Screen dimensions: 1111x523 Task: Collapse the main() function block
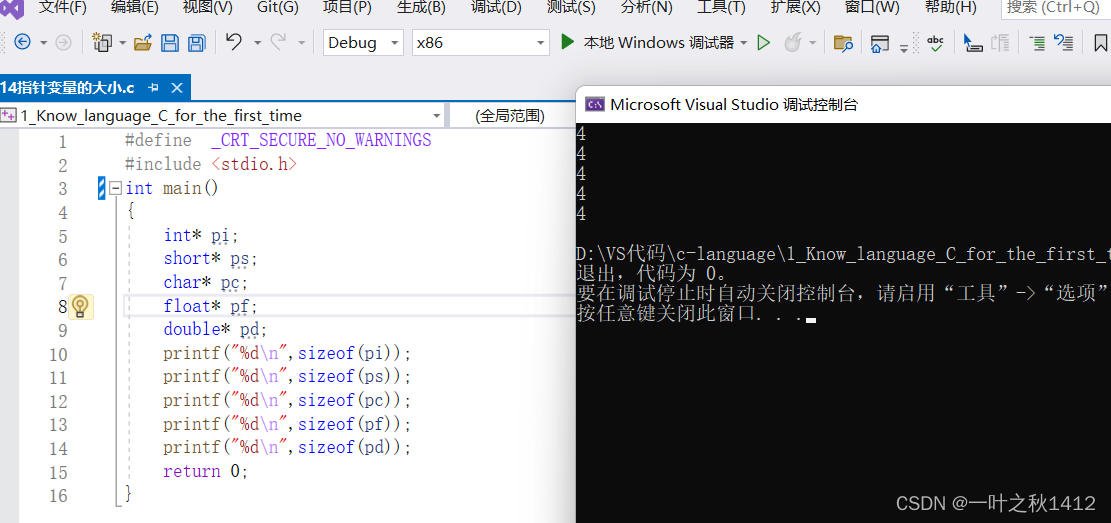point(116,189)
